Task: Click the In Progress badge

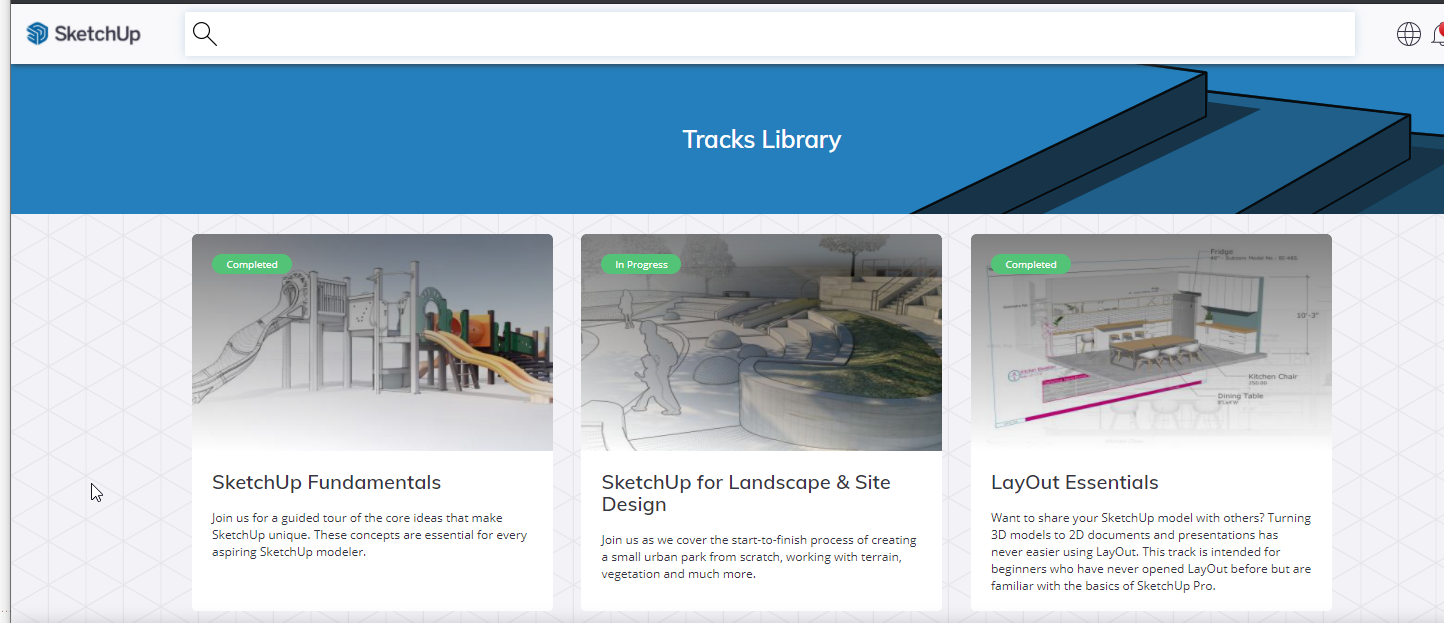Action: [641, 265]
